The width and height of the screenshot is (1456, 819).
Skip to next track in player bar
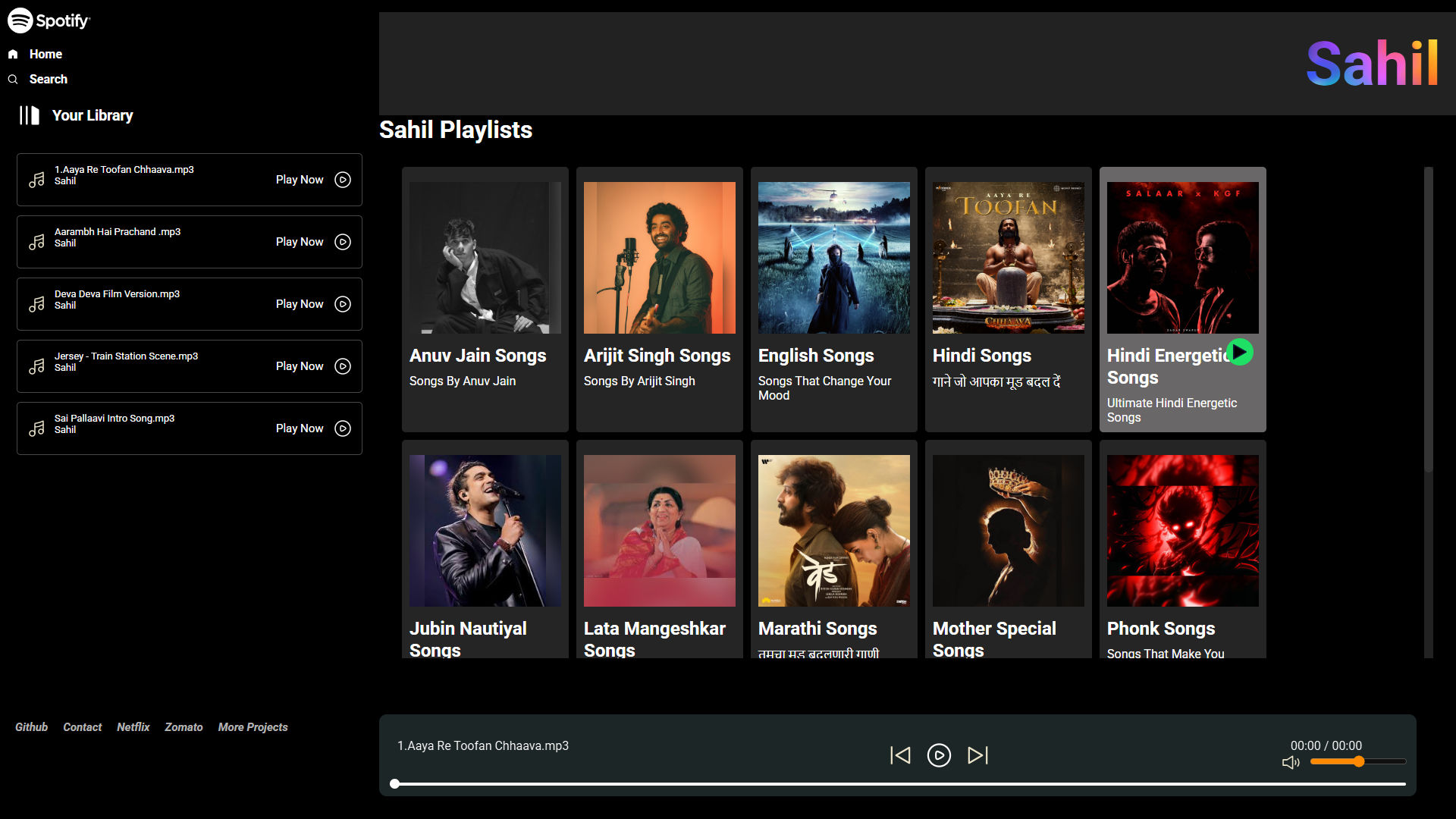click(x=978, y=755)
